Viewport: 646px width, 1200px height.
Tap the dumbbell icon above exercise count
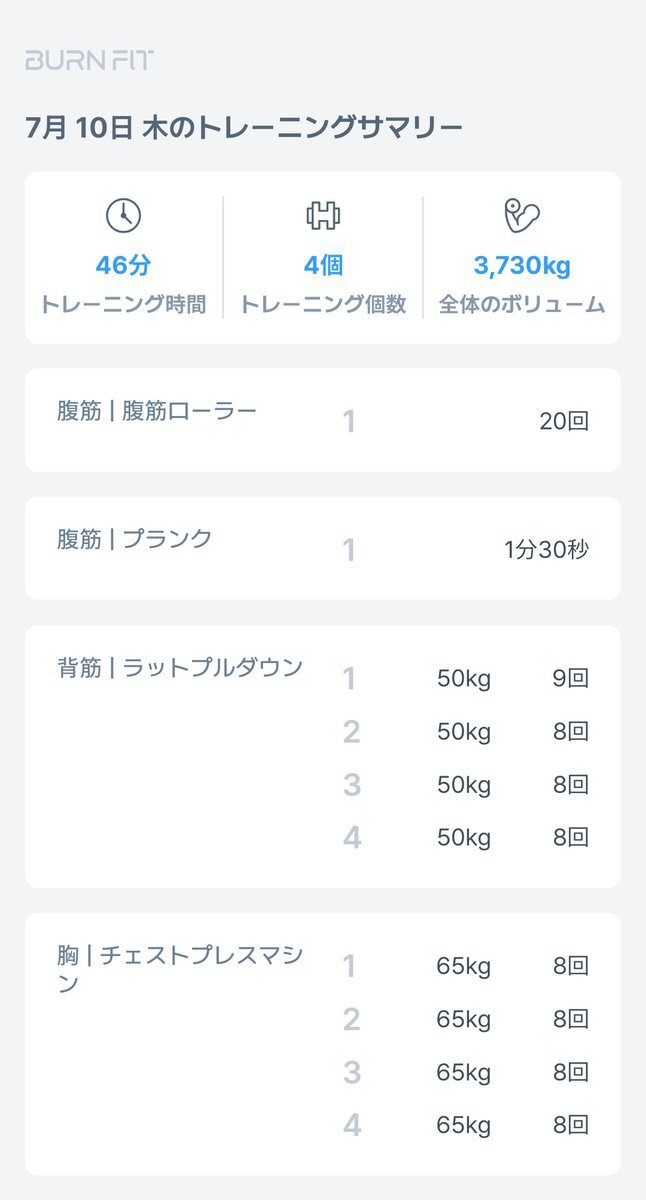click(x=323, y=216)
